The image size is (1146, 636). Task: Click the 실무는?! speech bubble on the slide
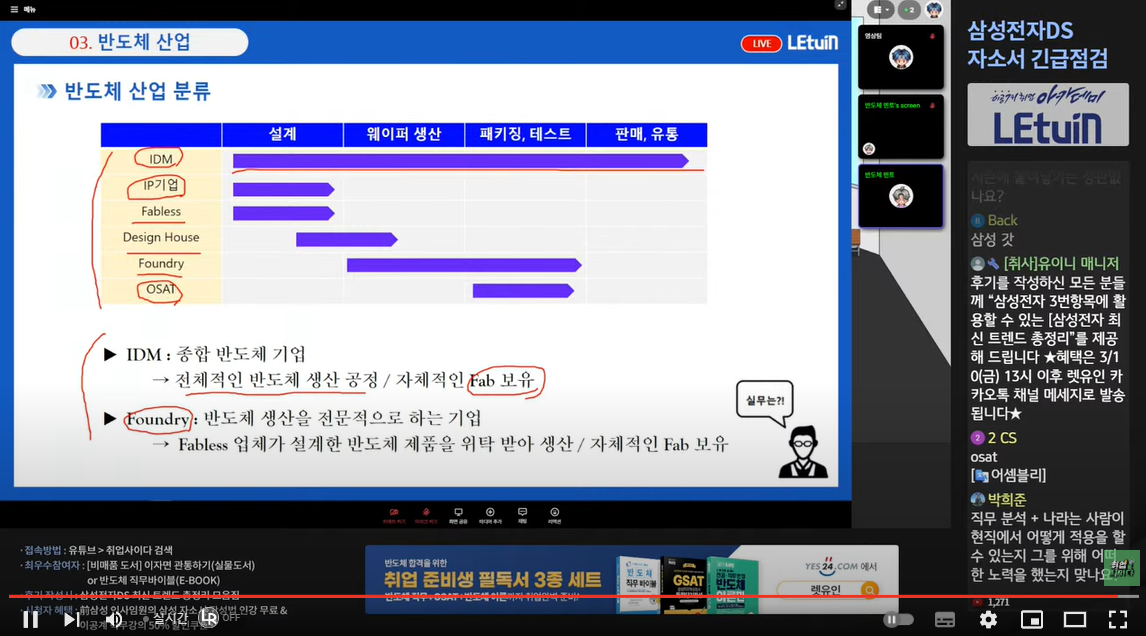[764, 401]
